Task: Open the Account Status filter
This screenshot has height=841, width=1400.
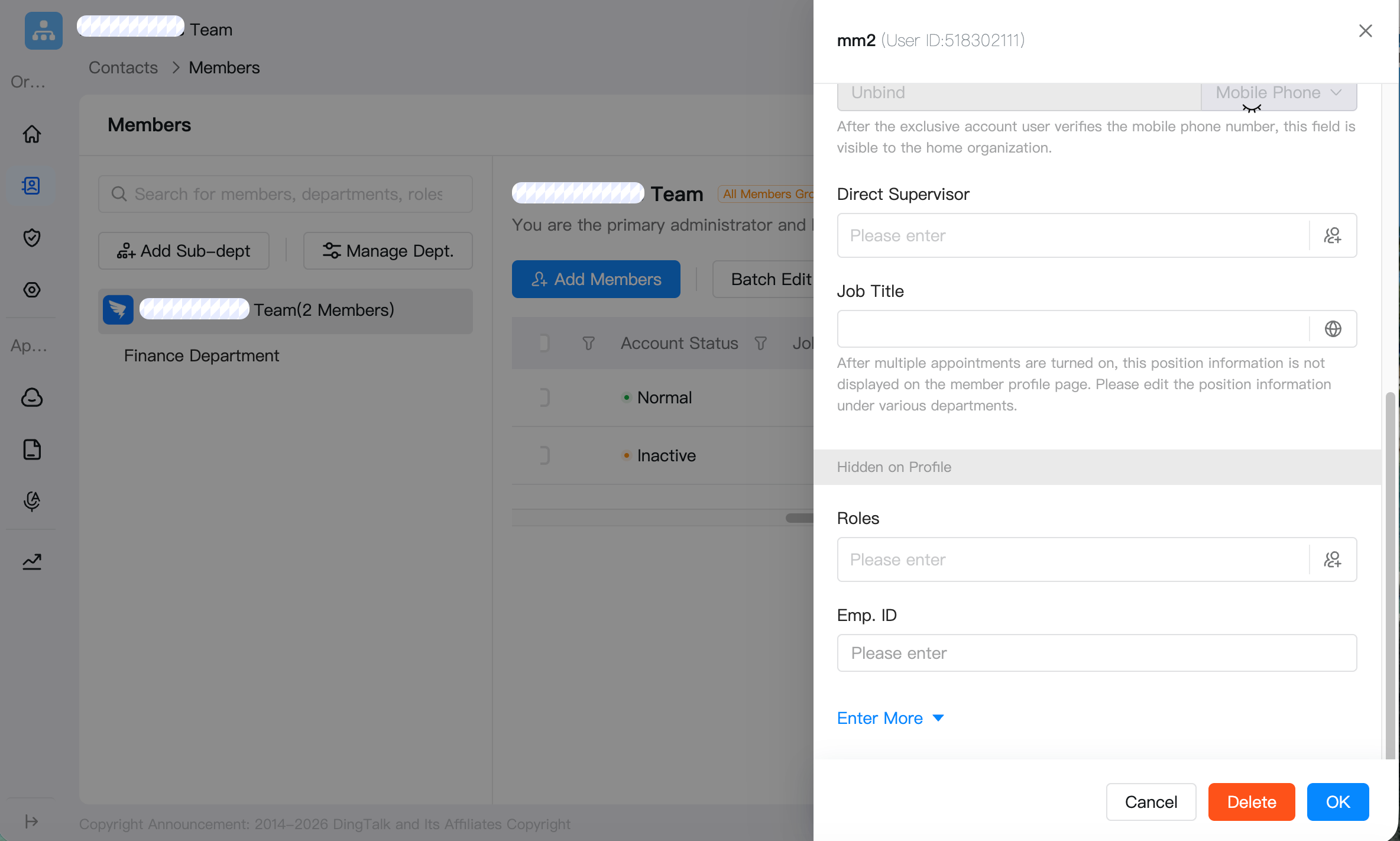Action: point(761,343)
